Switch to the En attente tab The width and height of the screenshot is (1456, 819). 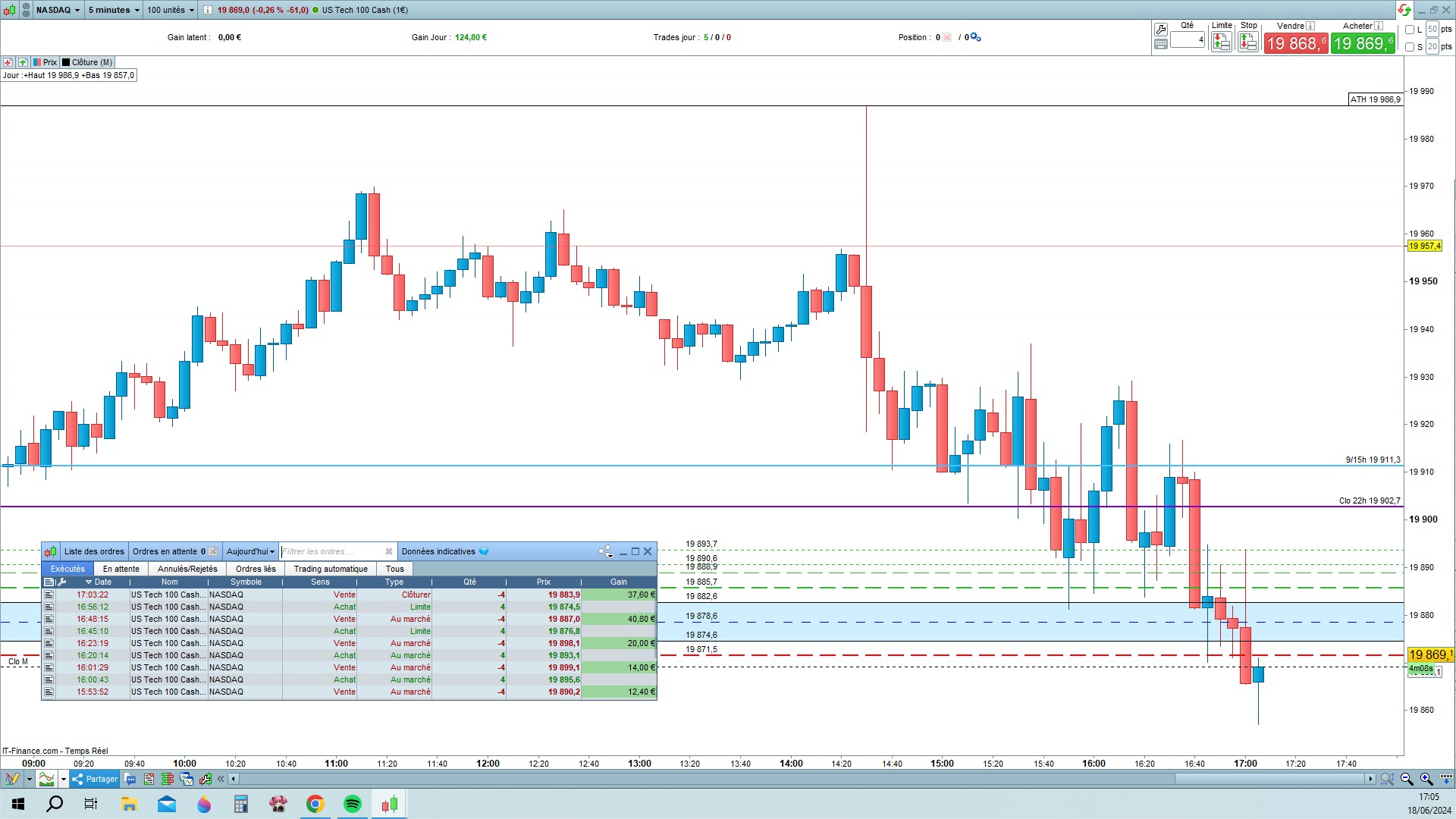(121, 569)
